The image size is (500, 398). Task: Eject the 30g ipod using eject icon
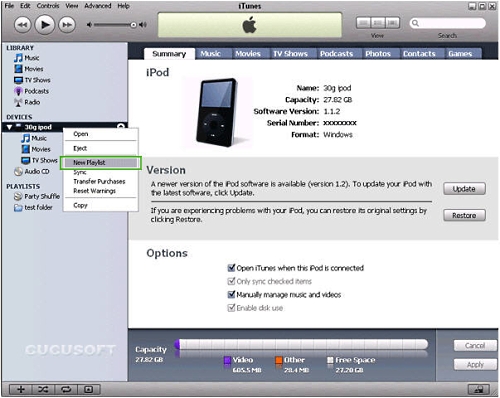click(x=121, y=126)
